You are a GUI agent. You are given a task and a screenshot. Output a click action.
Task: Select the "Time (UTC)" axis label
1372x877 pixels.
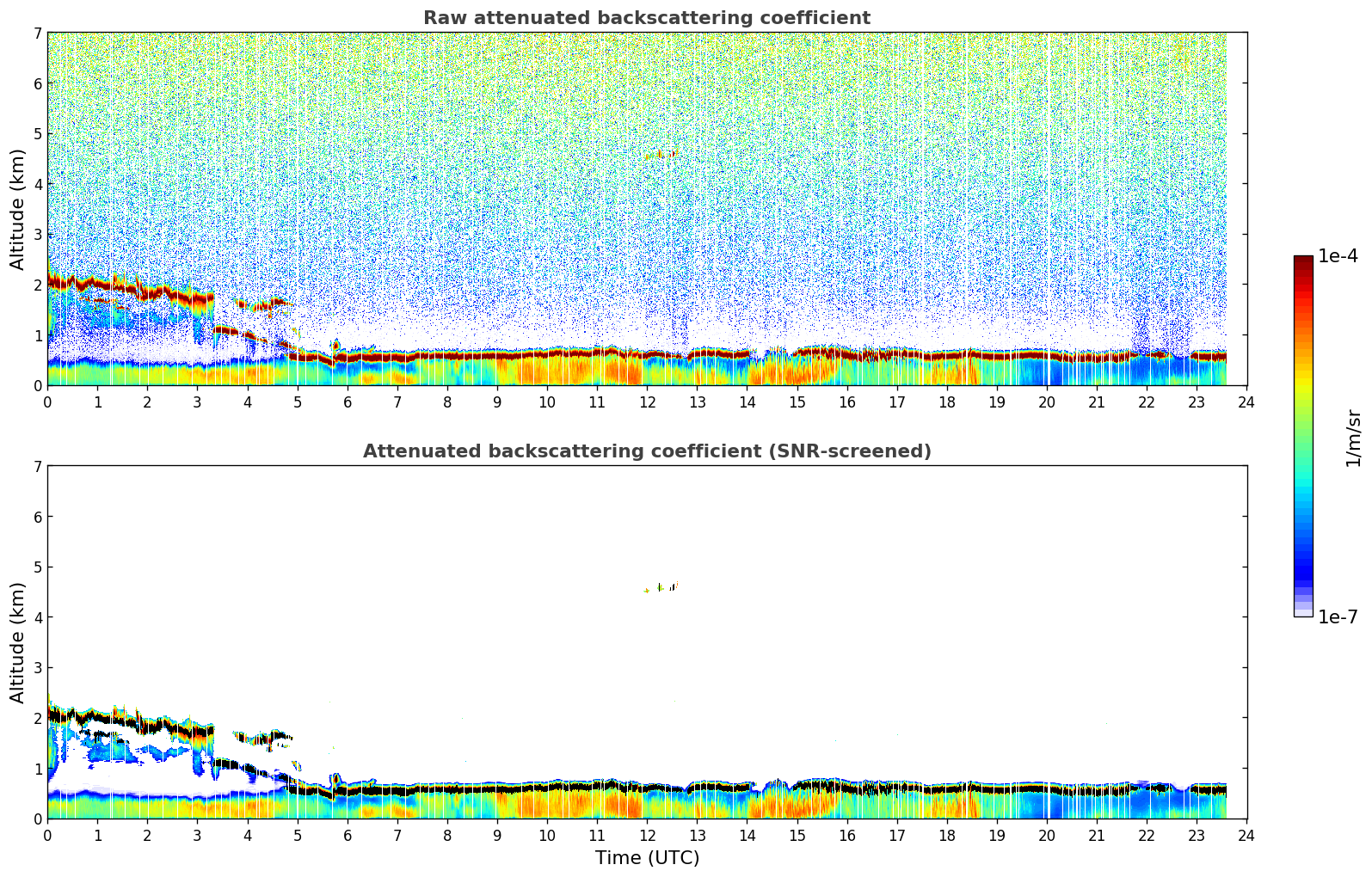(647, 858)
